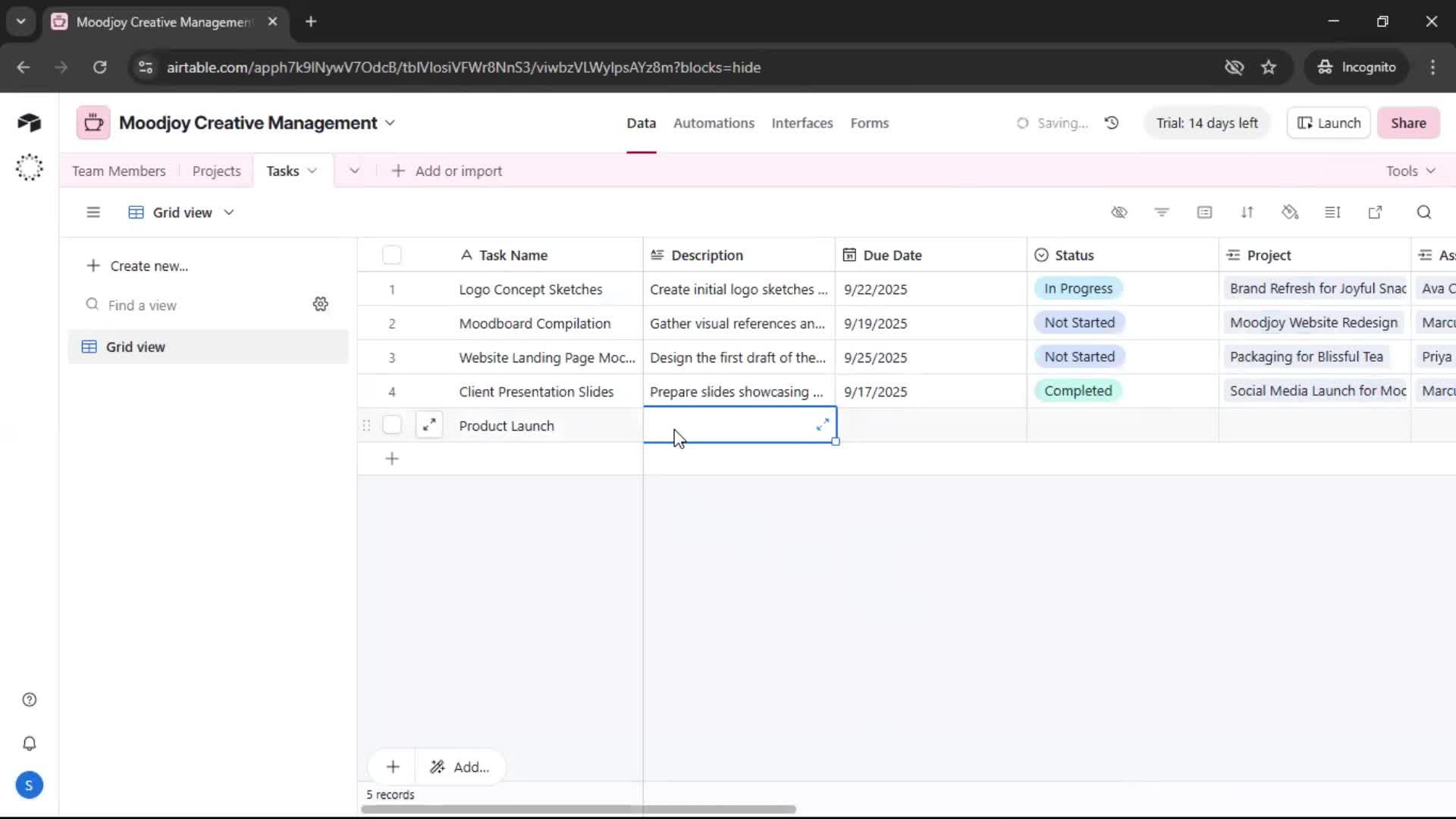Open the notifications bell
Screen dimensions: 1456x819
pos(30,744)
